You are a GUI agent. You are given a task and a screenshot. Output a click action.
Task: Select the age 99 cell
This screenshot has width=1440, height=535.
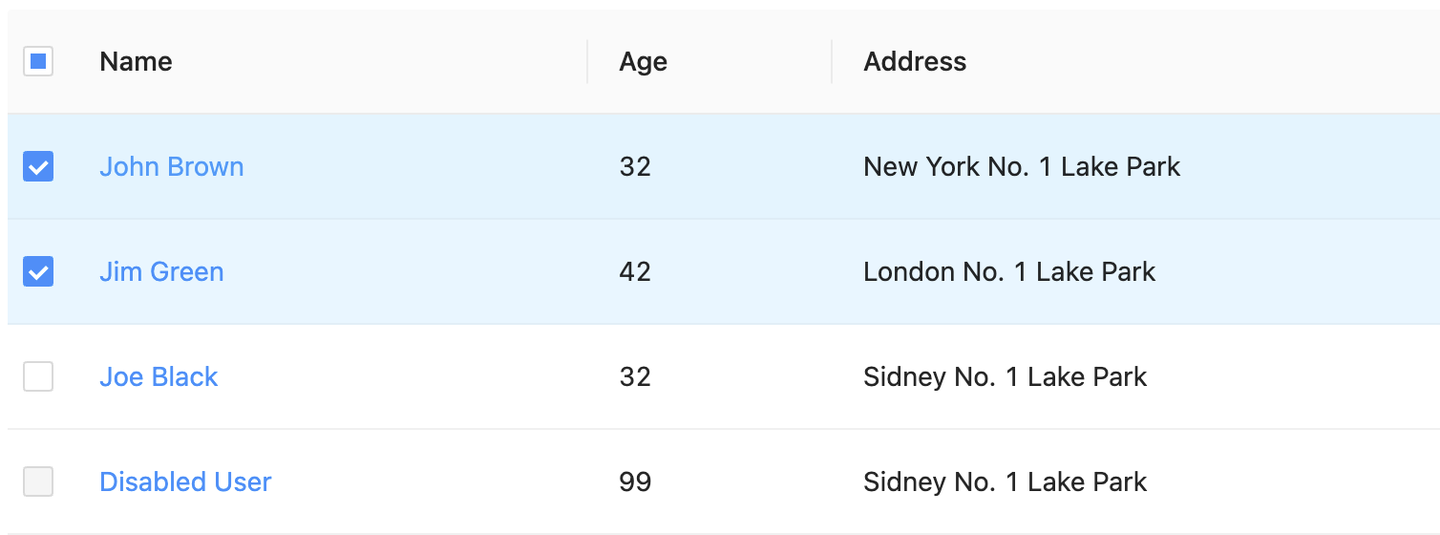(635, 482)
